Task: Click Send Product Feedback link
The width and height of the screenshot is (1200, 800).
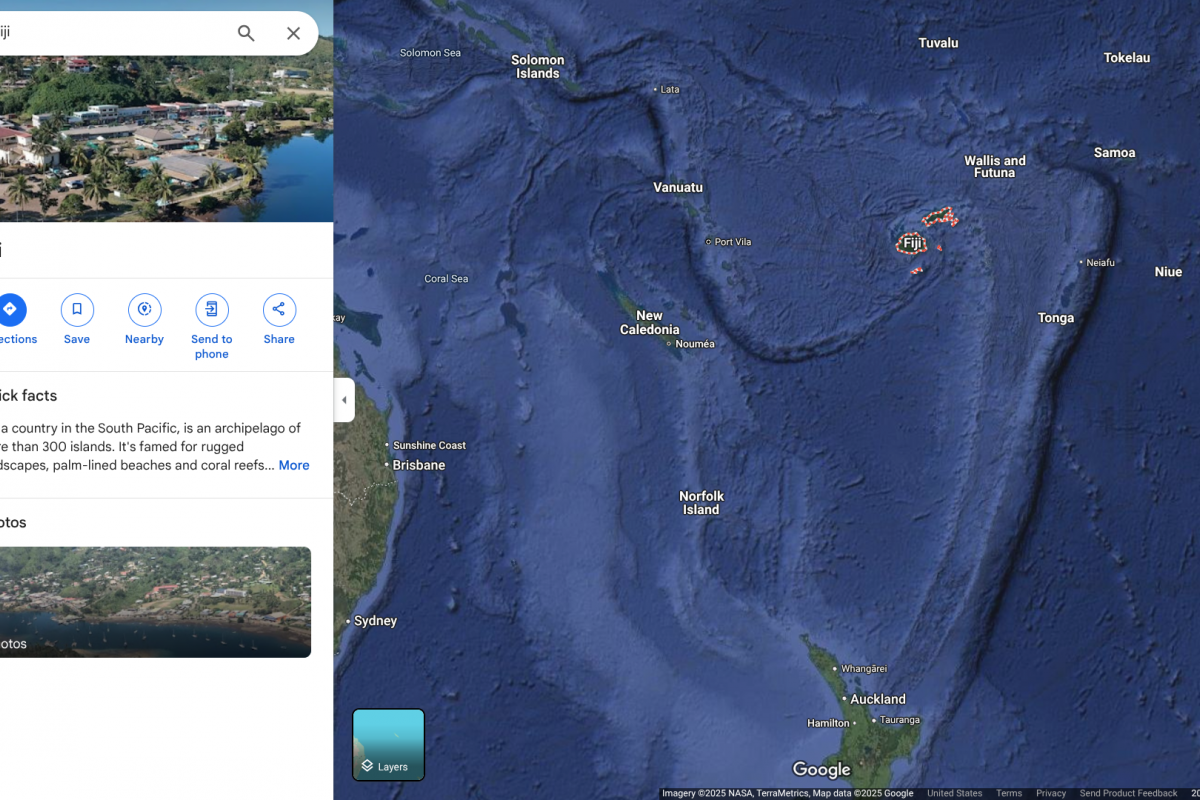Action: (x=1128, y=793)
